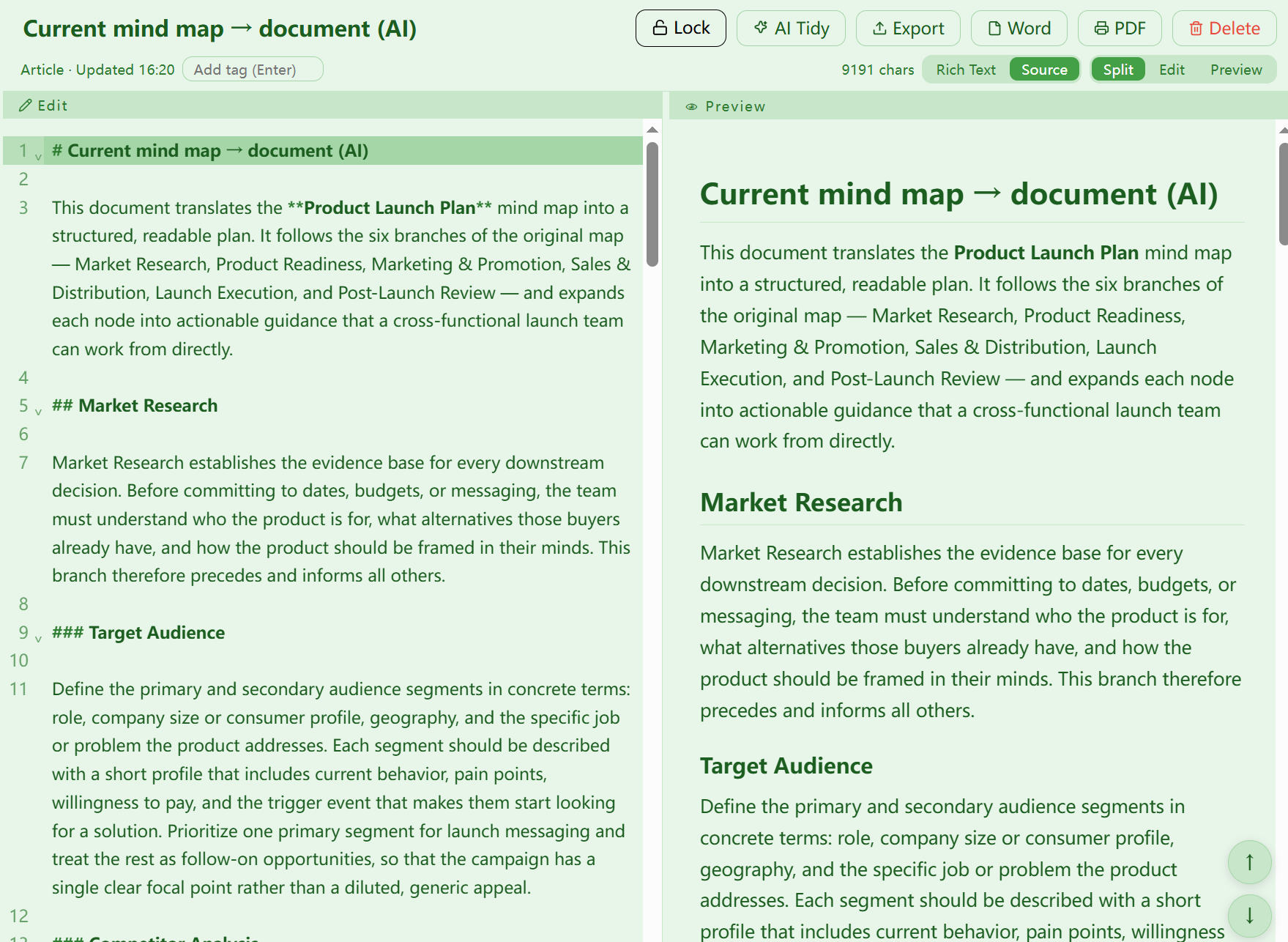Switch to Edit-only view in the top toolbar

[x=1172, y=70]
